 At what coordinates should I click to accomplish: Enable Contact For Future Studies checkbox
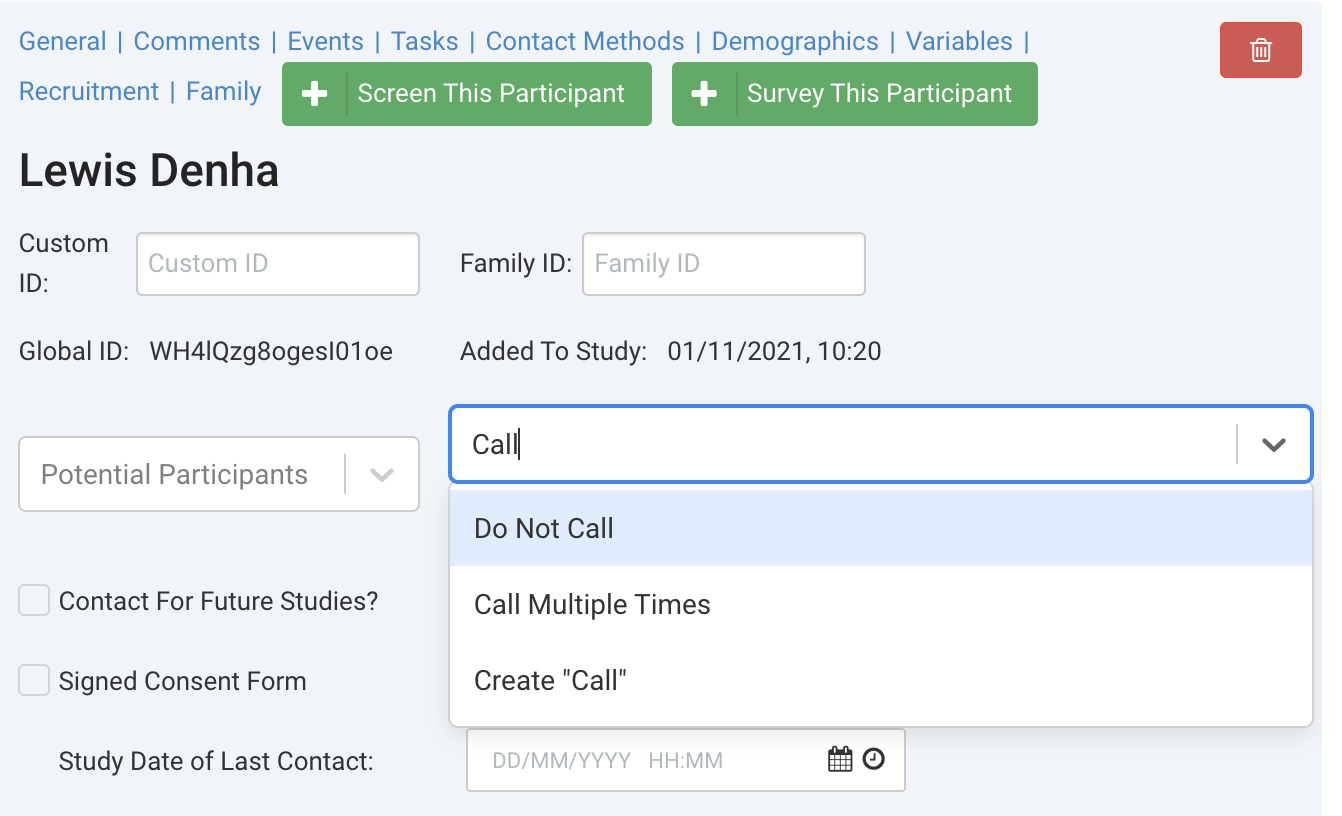[34, 601]
